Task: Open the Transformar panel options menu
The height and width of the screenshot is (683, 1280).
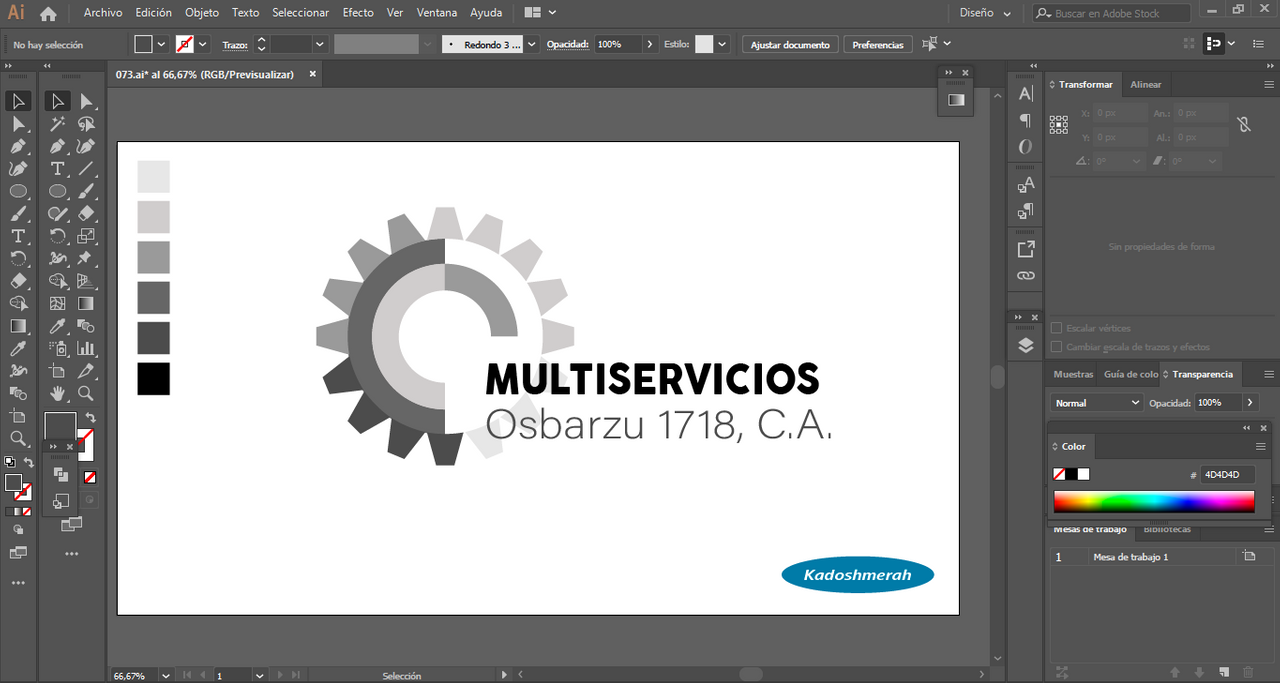Action: pos(1269,85)
